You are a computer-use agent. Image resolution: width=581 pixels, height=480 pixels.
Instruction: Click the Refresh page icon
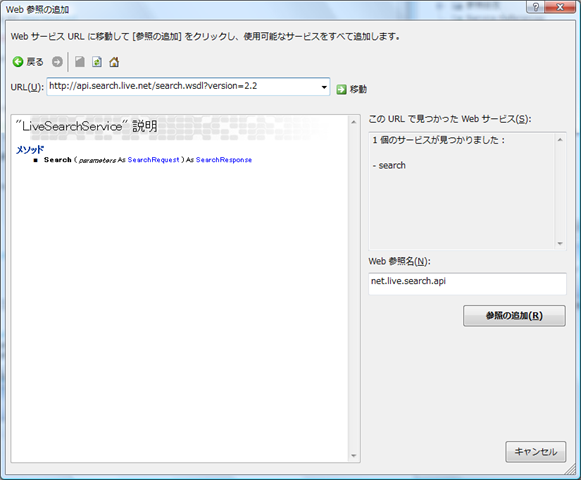pyautogui.click(x=97, y=62)
